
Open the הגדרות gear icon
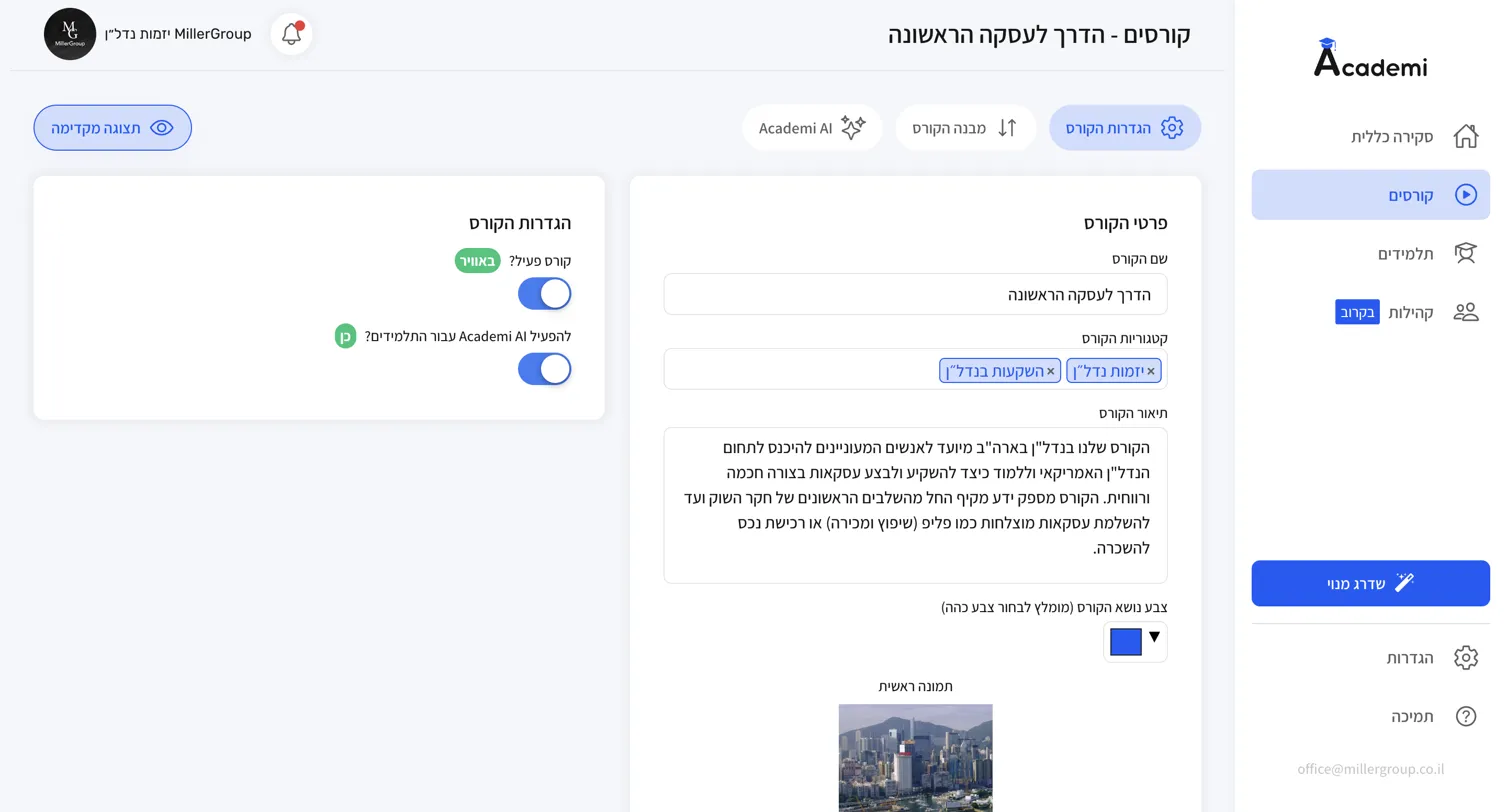pyautogui.click(x=1466, y=657)
